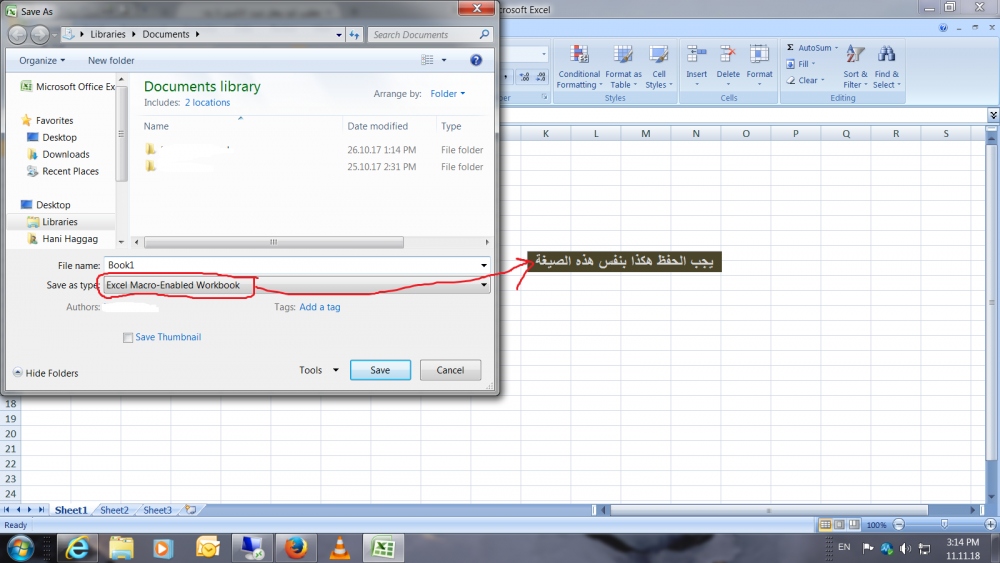The height and width of the screenshot is (563, 1000).
Task: Click the Excel taskbar button
Action: coord(383,548)
